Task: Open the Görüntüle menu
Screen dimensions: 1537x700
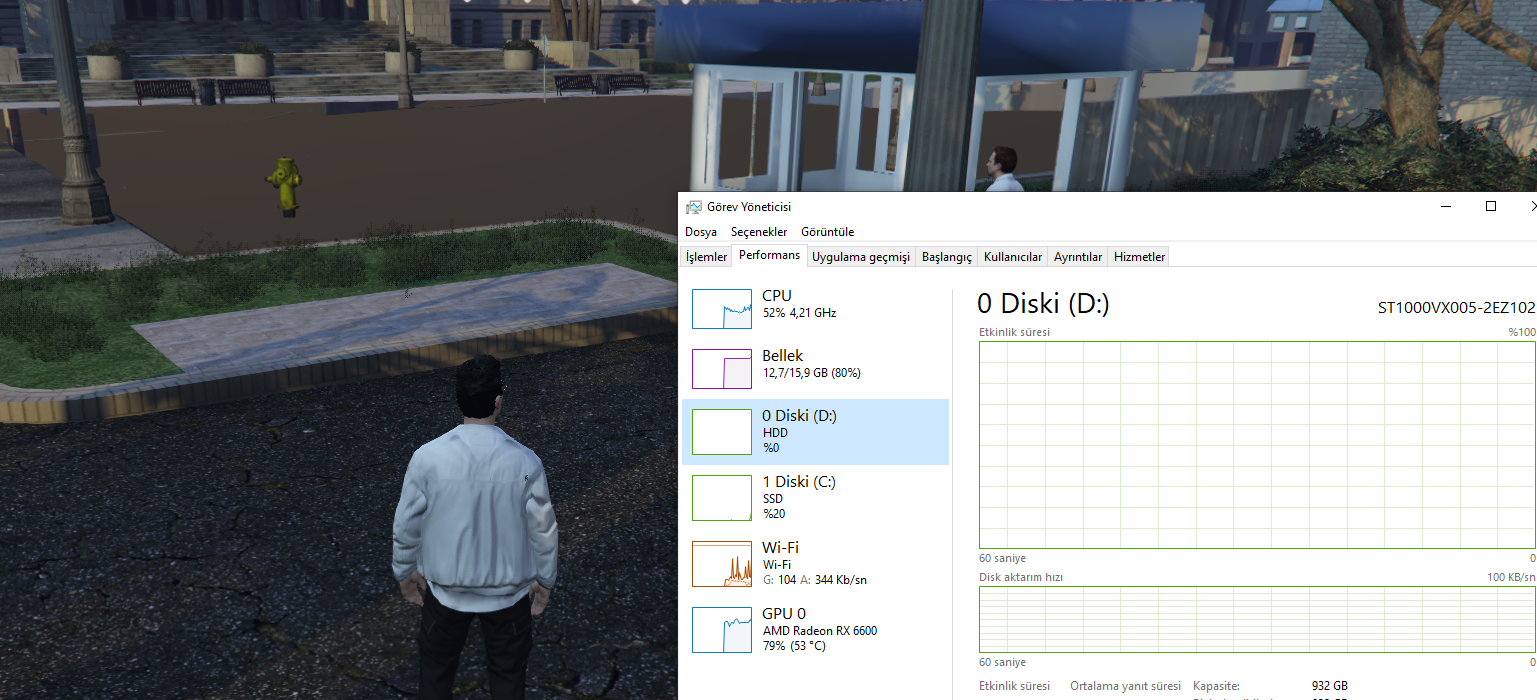Action: click(x=827, y=232)
